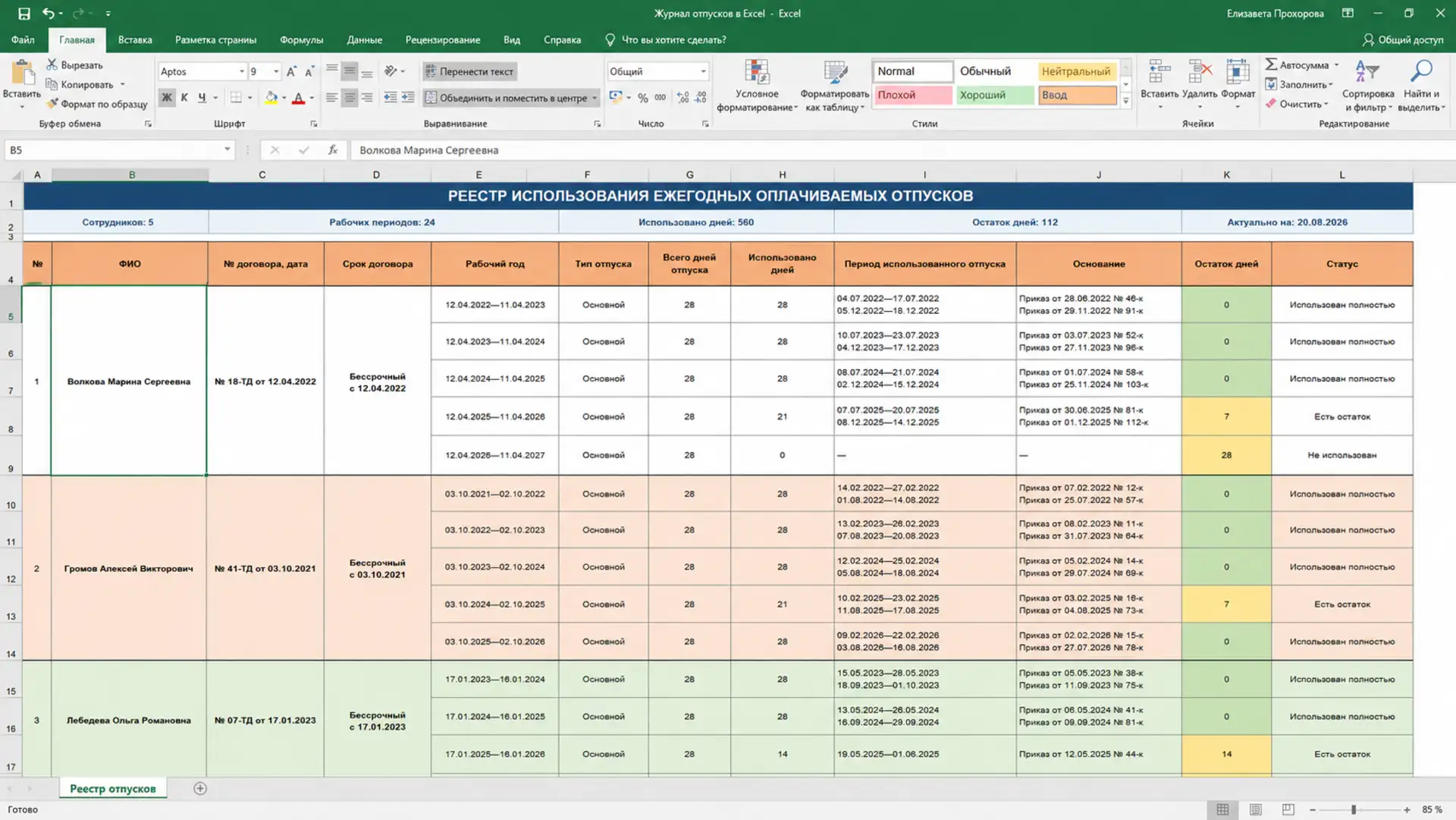Switch to the Данные tab
Screen dimensions: 1456x820
(364, 39)
